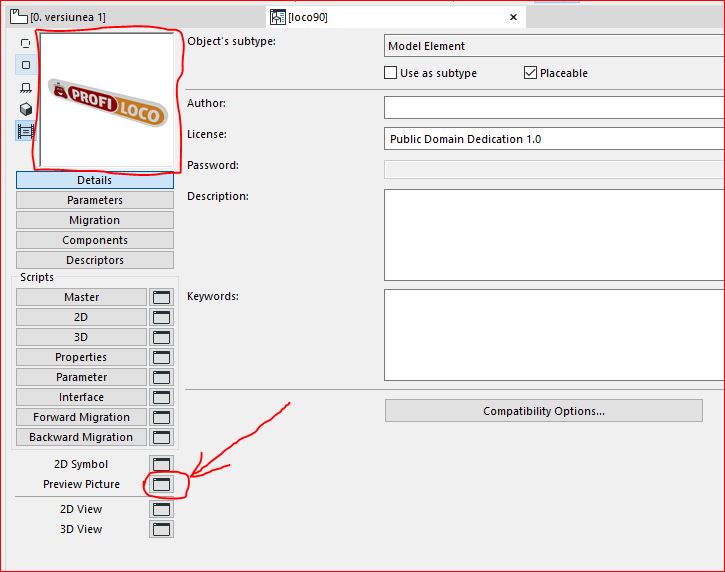The width and height of the screenshot is (725, 572).
Task: Open Interface script window icon
Action: [161, 397]
